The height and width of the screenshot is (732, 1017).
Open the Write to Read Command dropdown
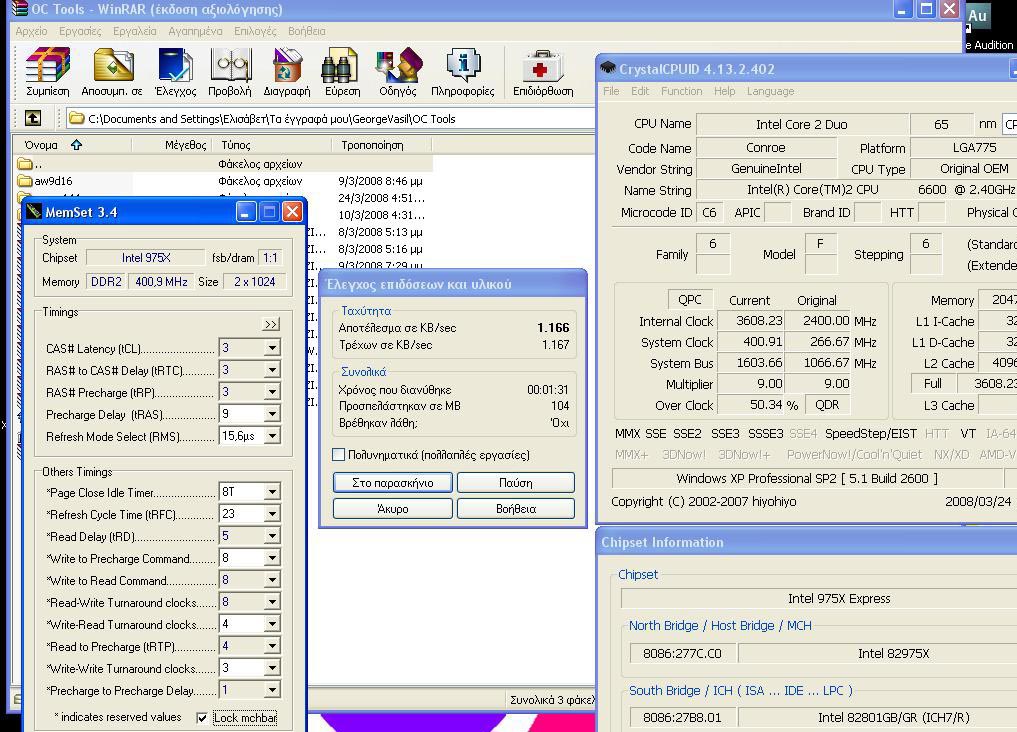point(272,580)
